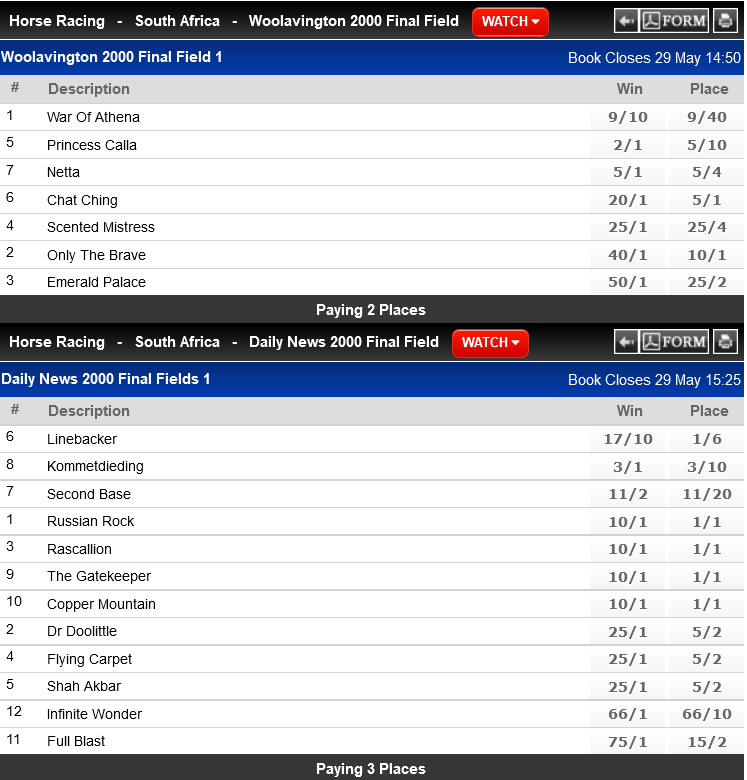Print the Daily News 2000 Final Field
Viewport: 747px width, 780px height.
pyautogui.click(x=725, y=342)
